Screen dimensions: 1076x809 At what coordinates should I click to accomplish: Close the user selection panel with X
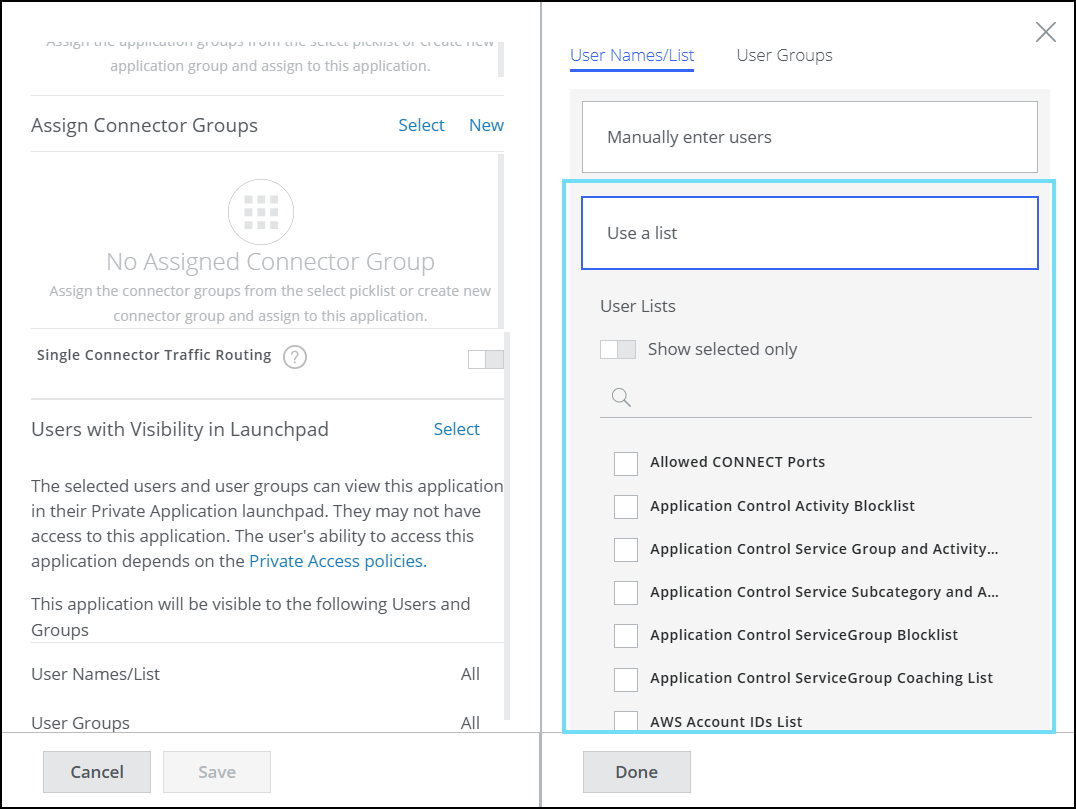1045,32
